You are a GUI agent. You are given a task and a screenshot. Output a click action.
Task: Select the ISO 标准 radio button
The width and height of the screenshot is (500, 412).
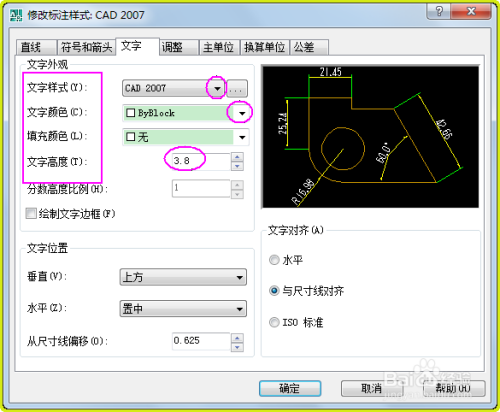coord(274,322)
